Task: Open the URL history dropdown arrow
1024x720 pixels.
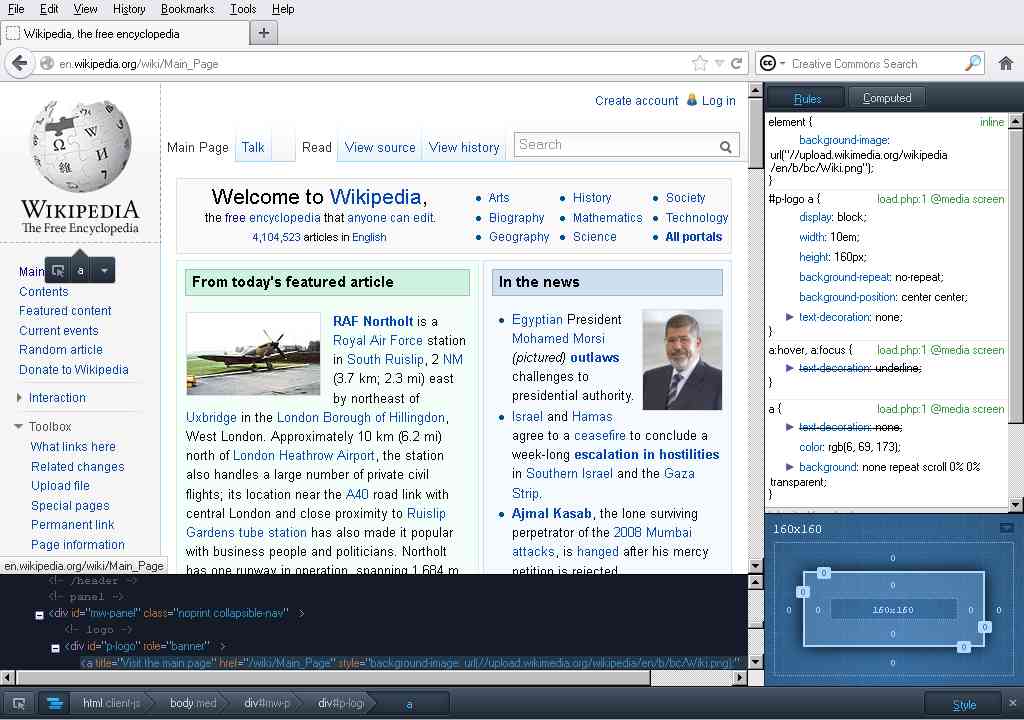Action: (x=719, y=63)
